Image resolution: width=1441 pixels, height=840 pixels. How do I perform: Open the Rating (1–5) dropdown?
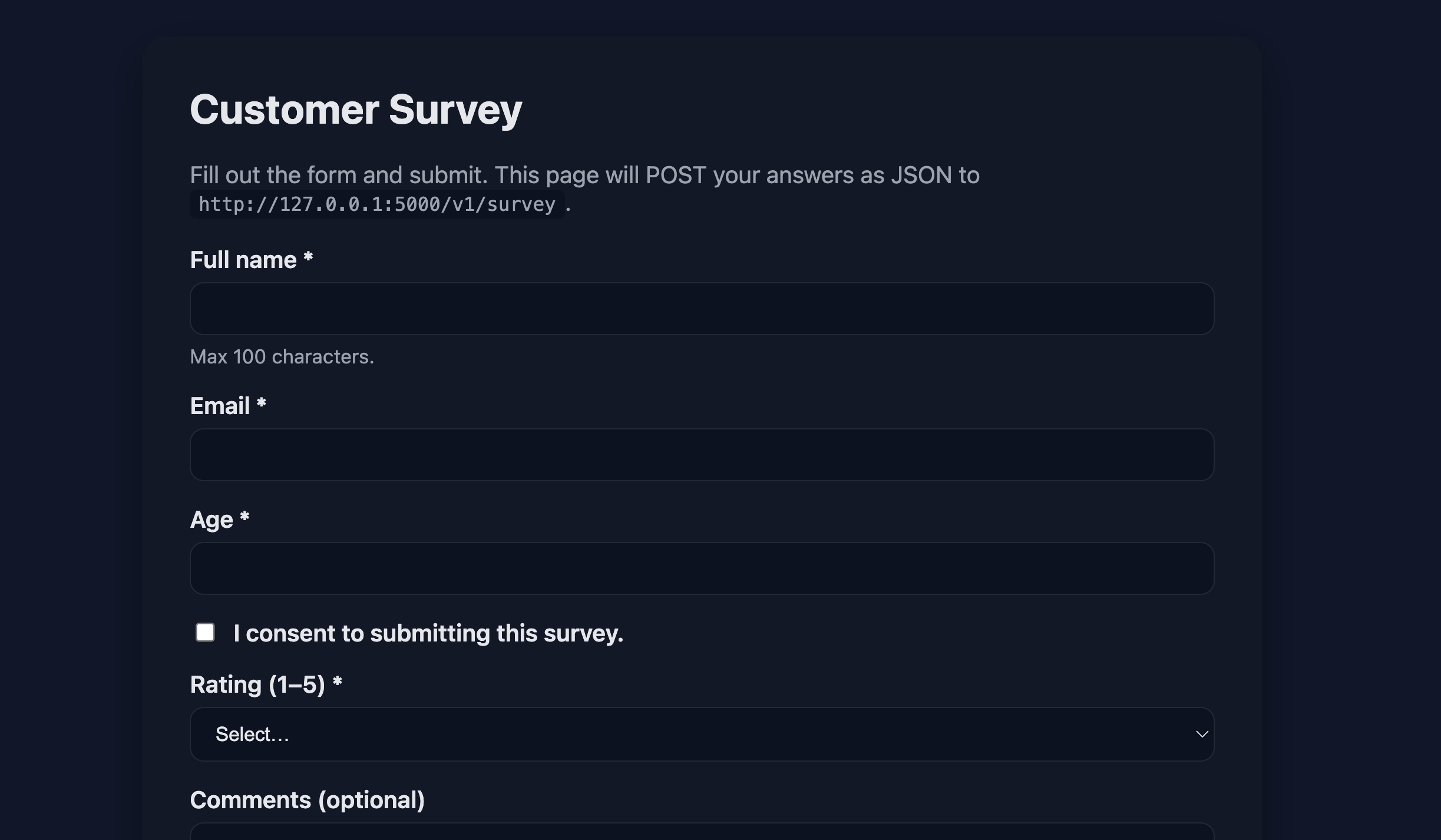coord(701,734)
